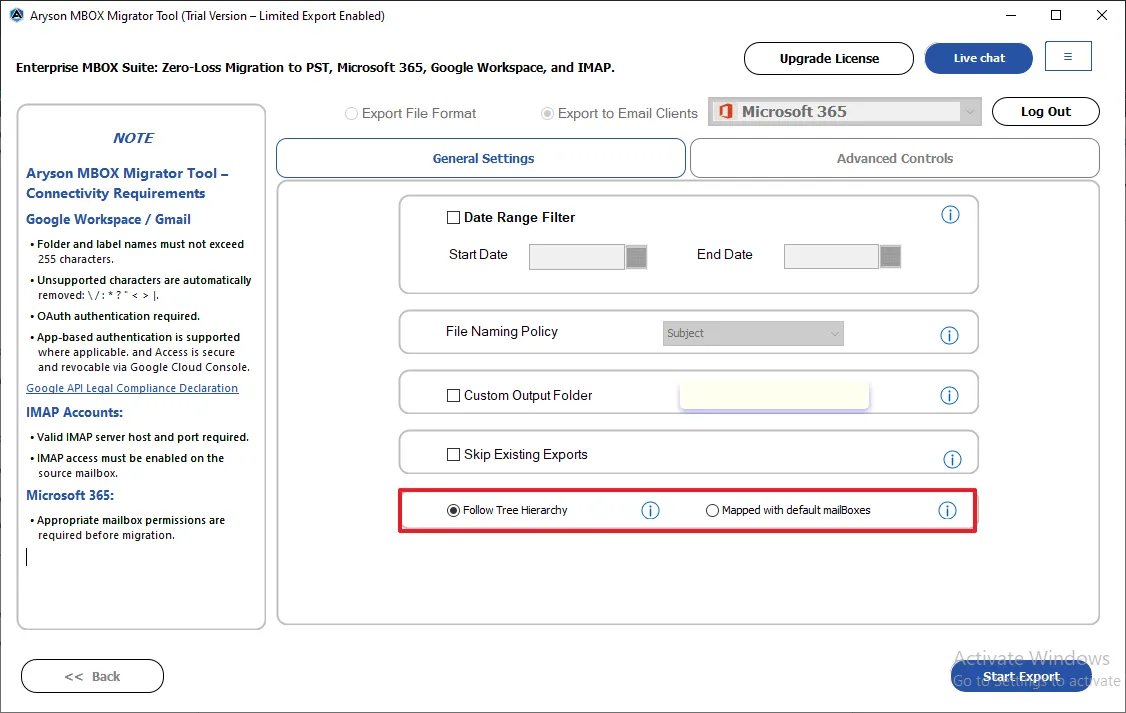Open Google API Legal Compliance Declaration link
1126x713 pixels.
click(x=132, y=388)
